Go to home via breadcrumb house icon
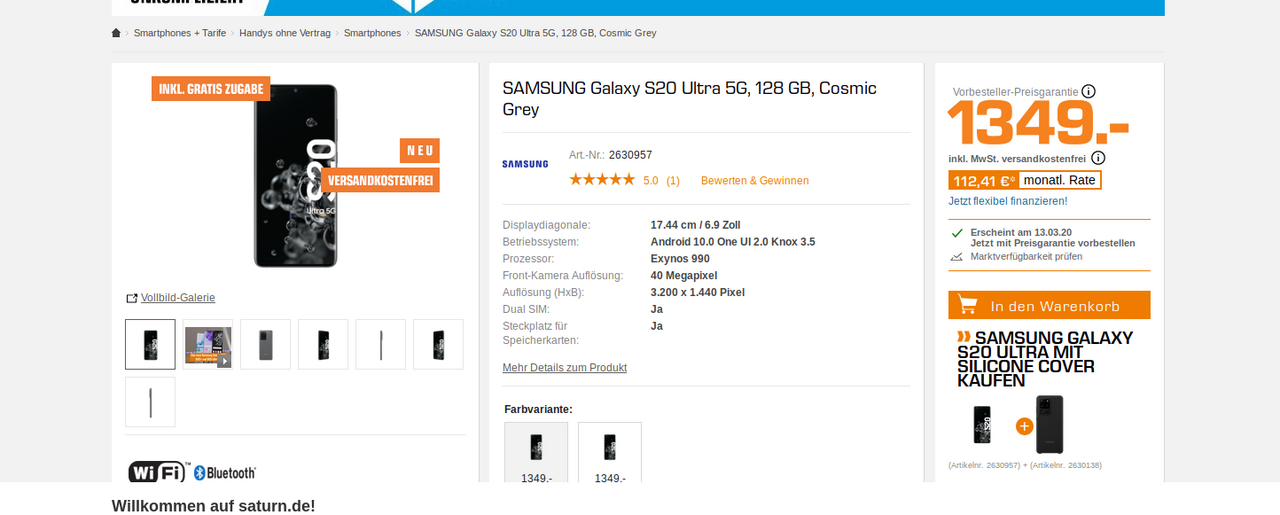 pos(116,33)
